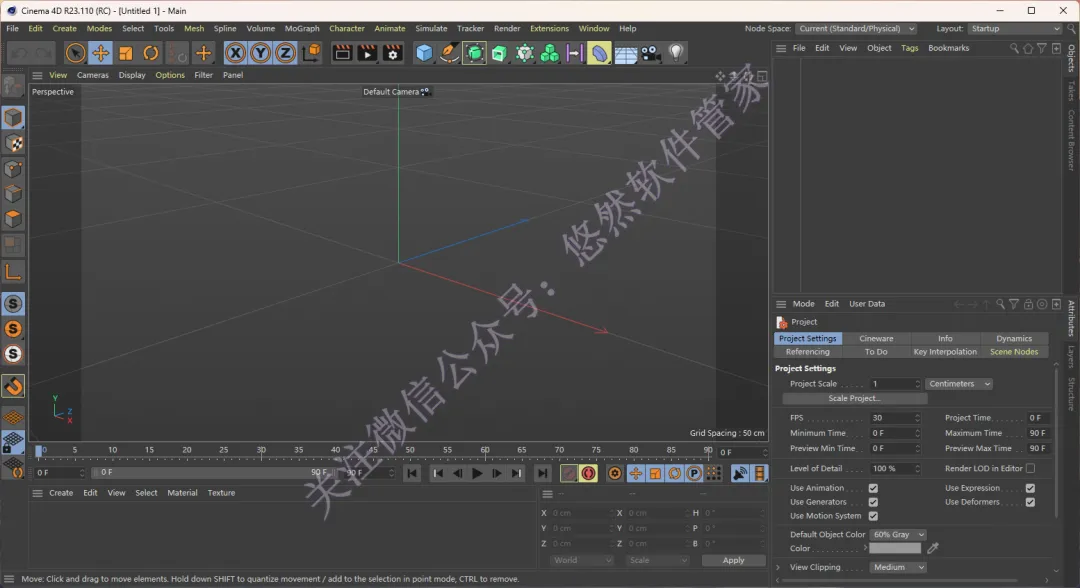Toggle Y axis lock

pos(260,53)
